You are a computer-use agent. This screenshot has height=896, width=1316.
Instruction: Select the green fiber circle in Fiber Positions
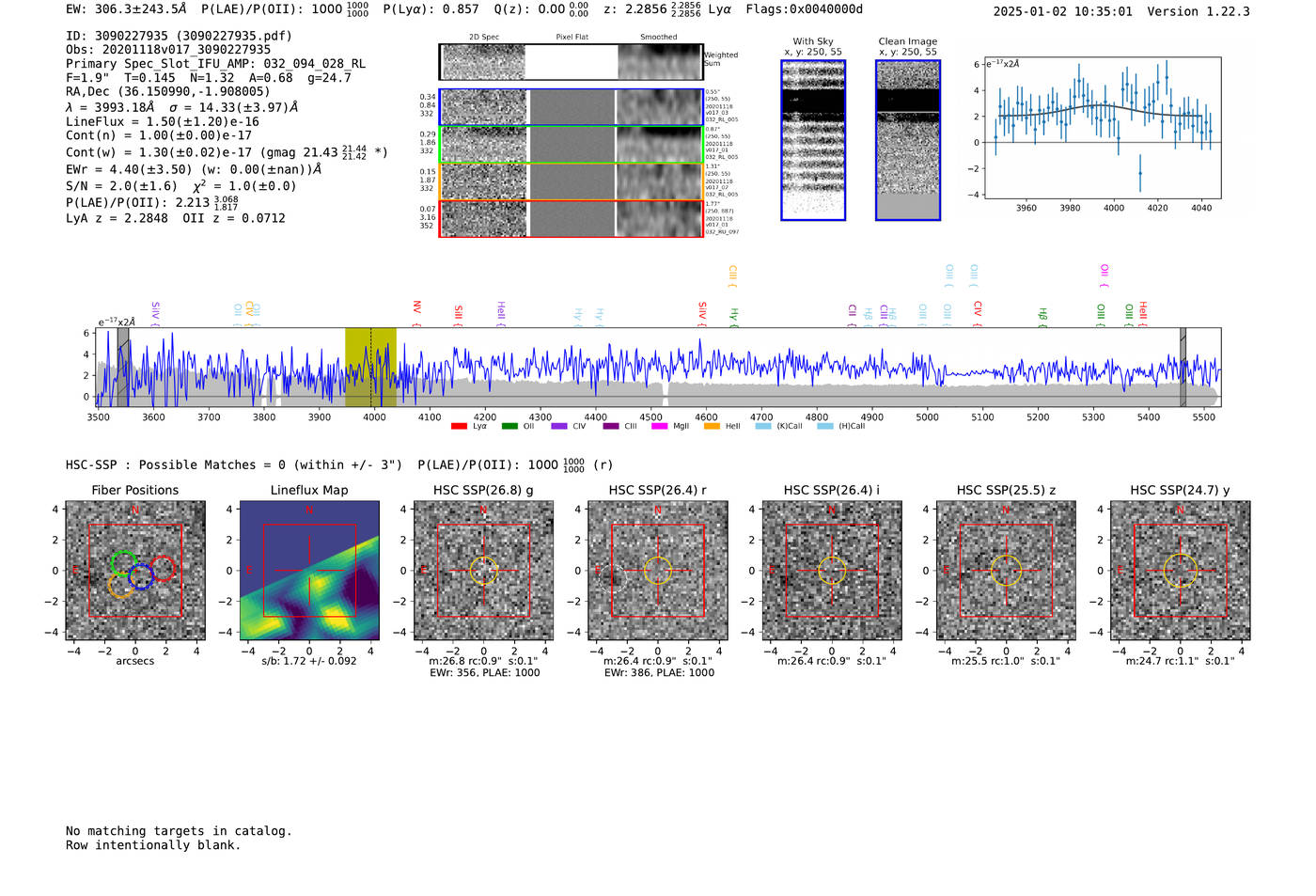(123, 564)
